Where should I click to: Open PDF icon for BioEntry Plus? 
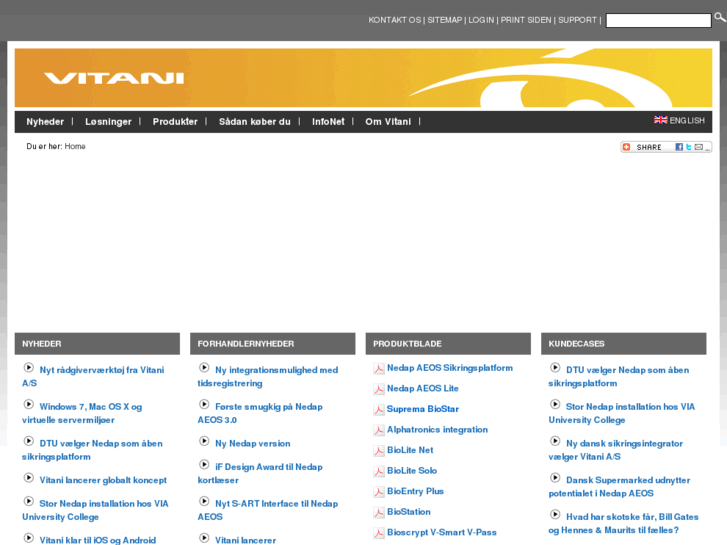point(379,492)
